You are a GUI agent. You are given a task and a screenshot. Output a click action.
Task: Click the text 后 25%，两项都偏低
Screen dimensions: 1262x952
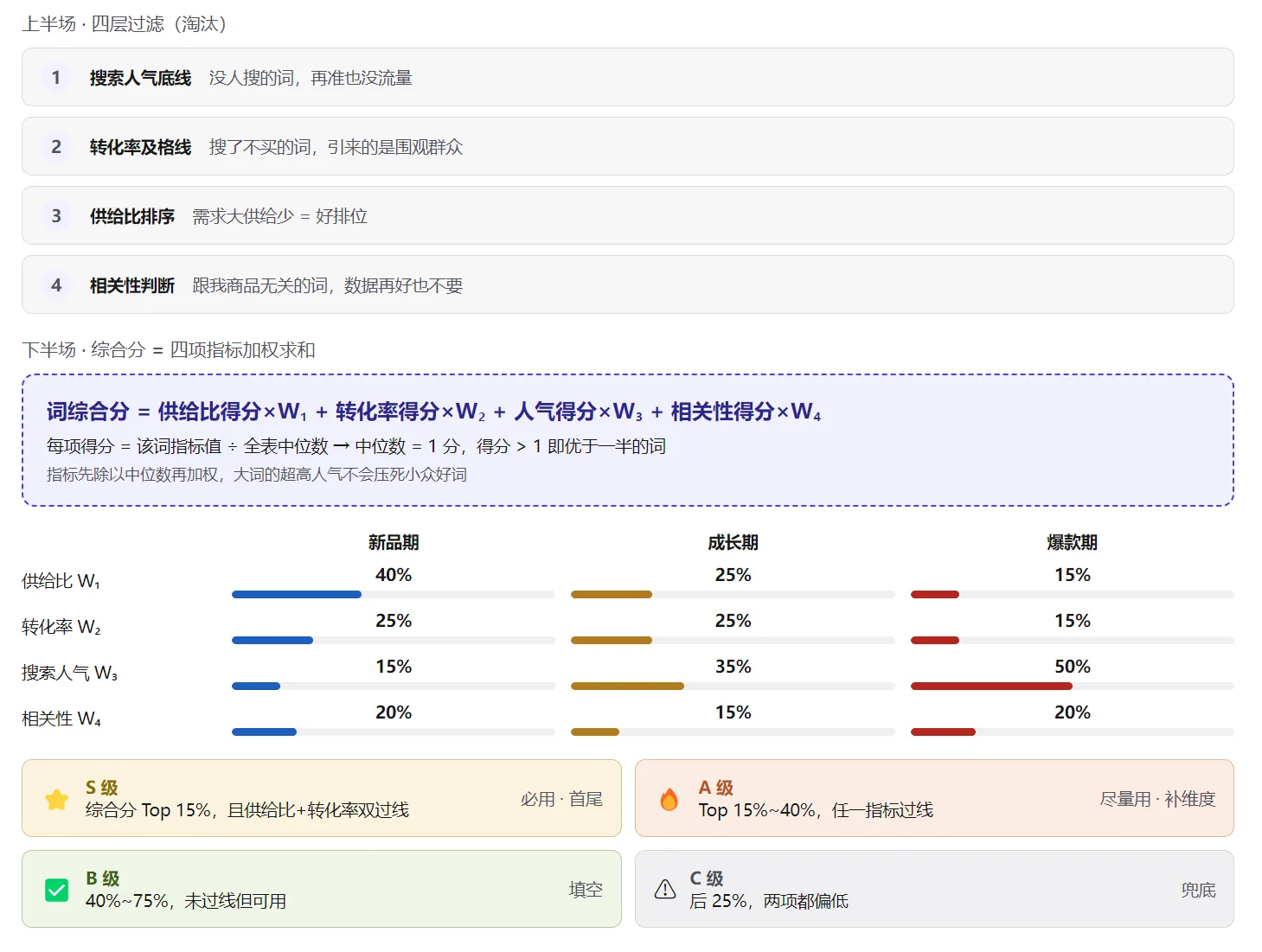(x=769, y=901)
